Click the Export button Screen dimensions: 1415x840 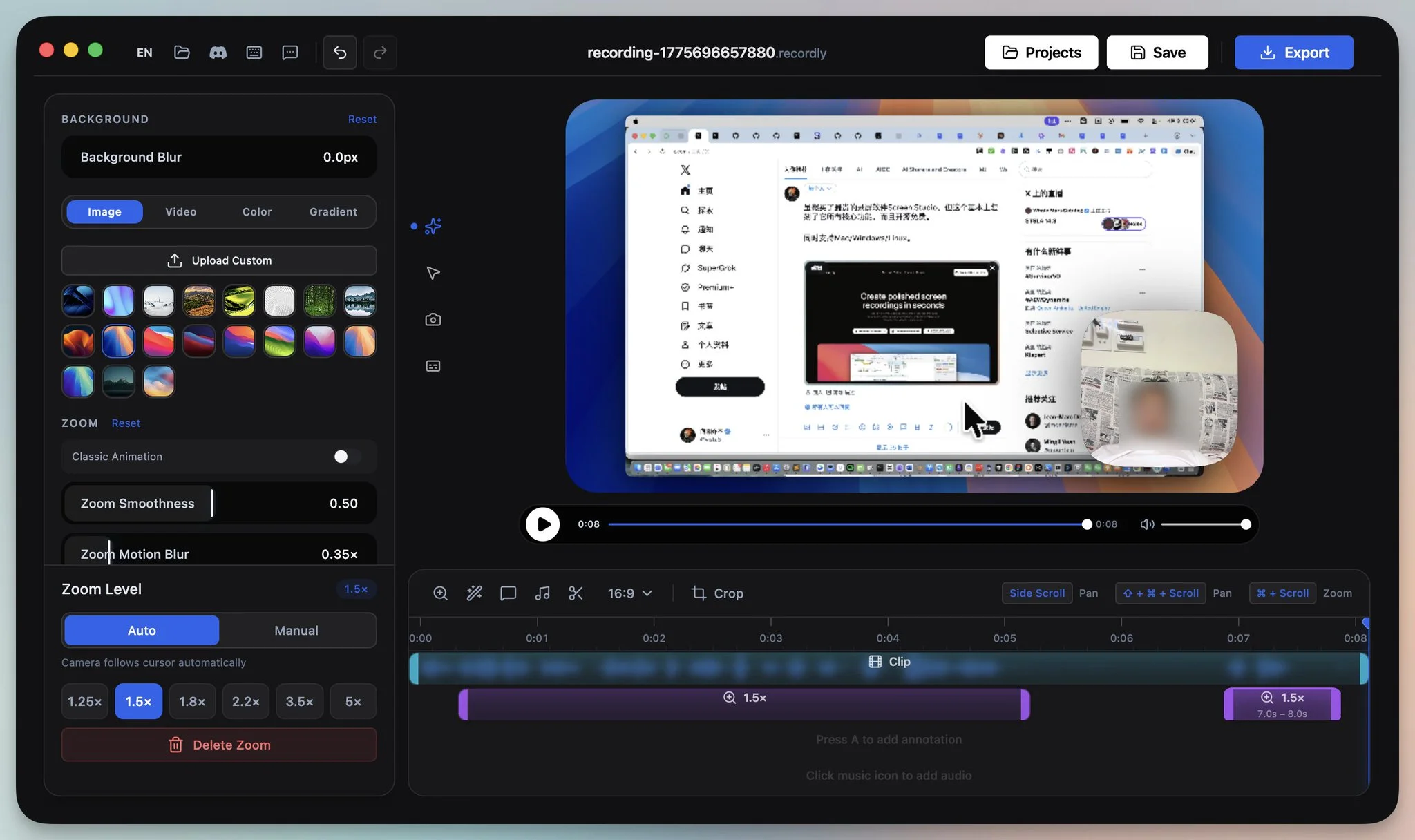pyautogui.click(x=1293, y=52)
